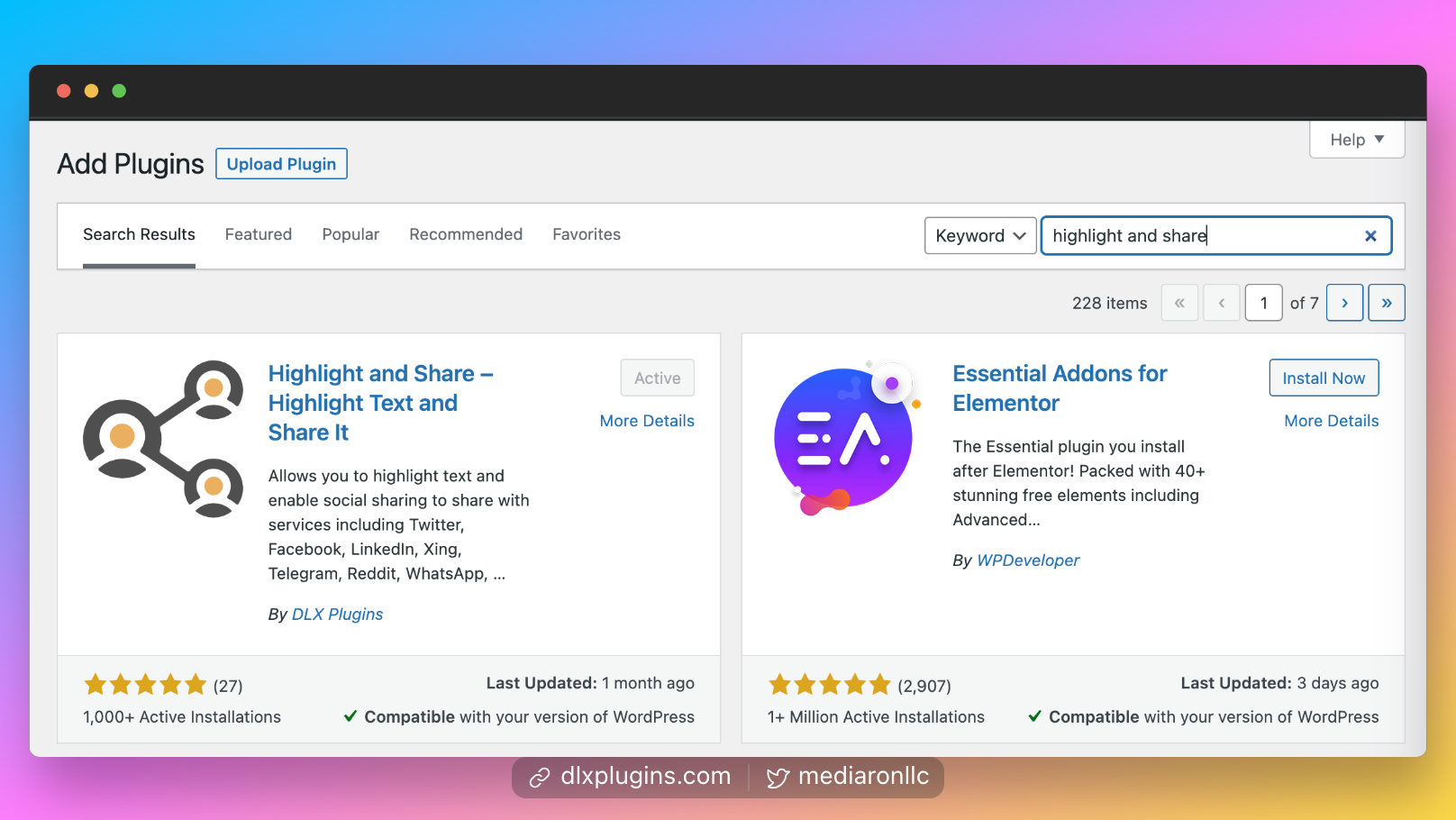The height and width of the screenshot is (820, 1456).
Task: Open the Recommended plugins tab
Action: click(x=466, y=234)
